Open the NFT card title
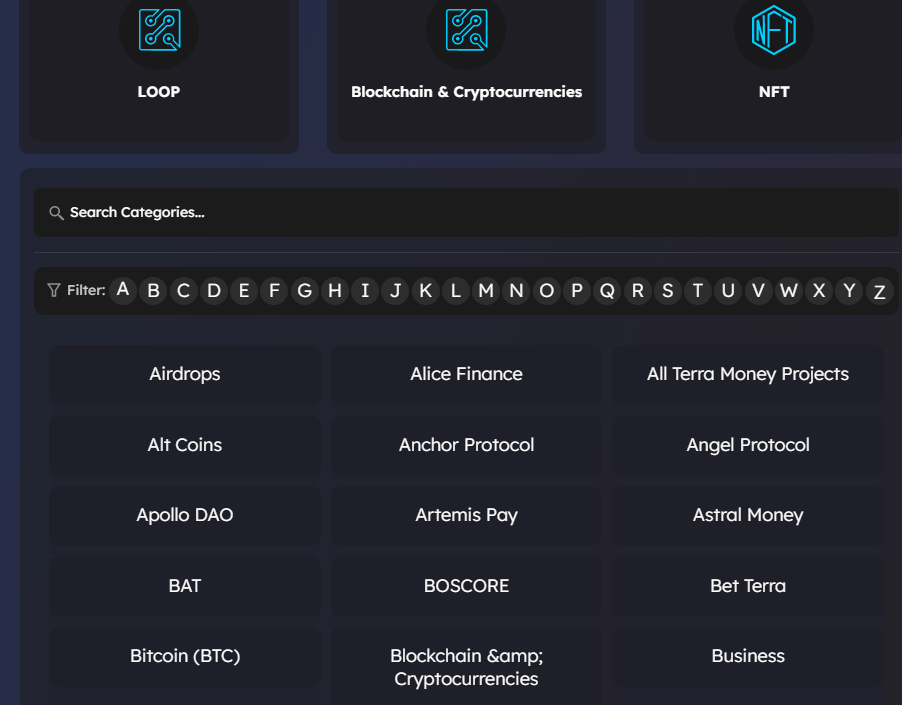This screenshot has height=705, width=902. [774, 92]
